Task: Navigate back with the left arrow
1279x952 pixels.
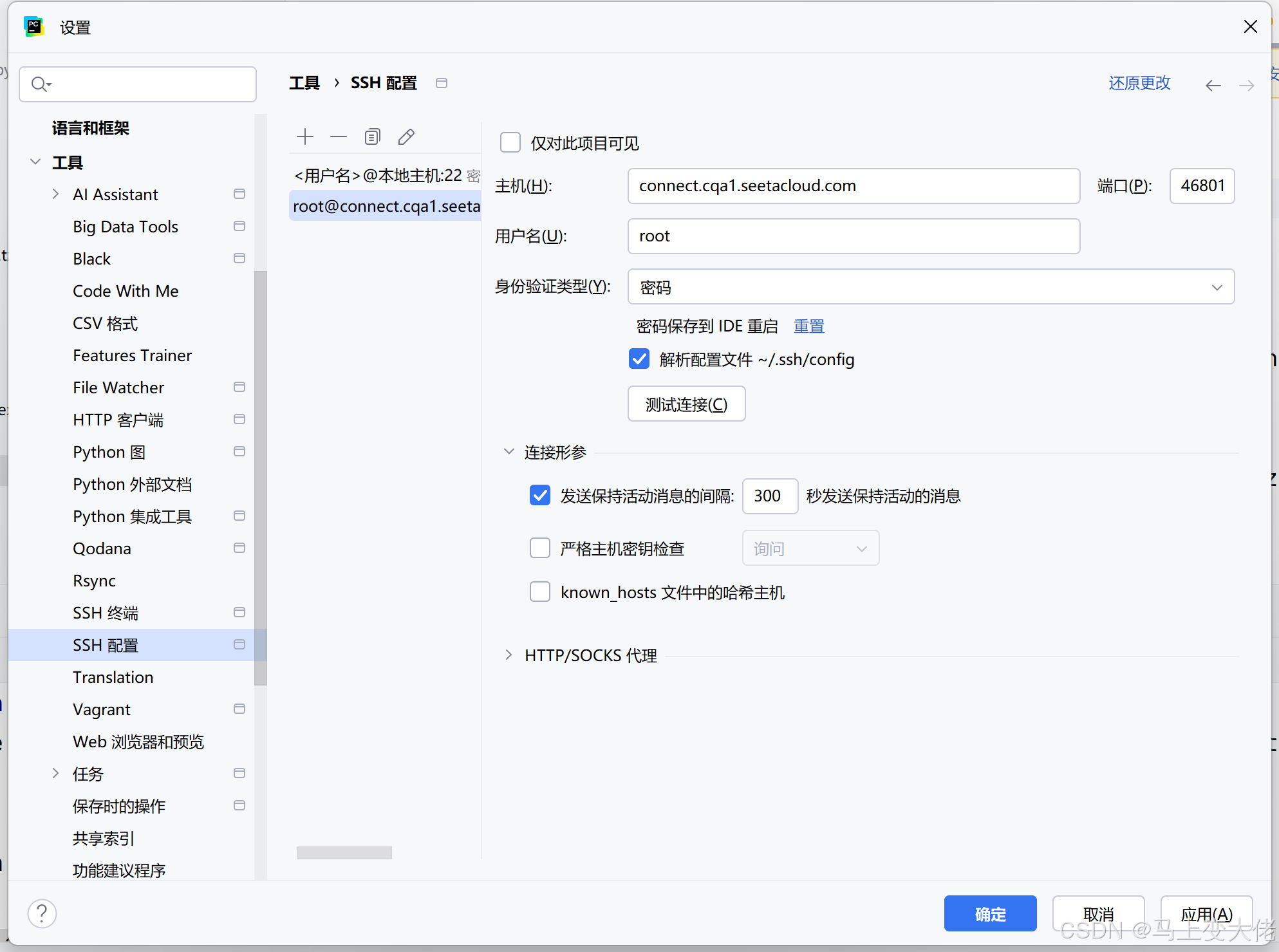Action: [1213, 84]
